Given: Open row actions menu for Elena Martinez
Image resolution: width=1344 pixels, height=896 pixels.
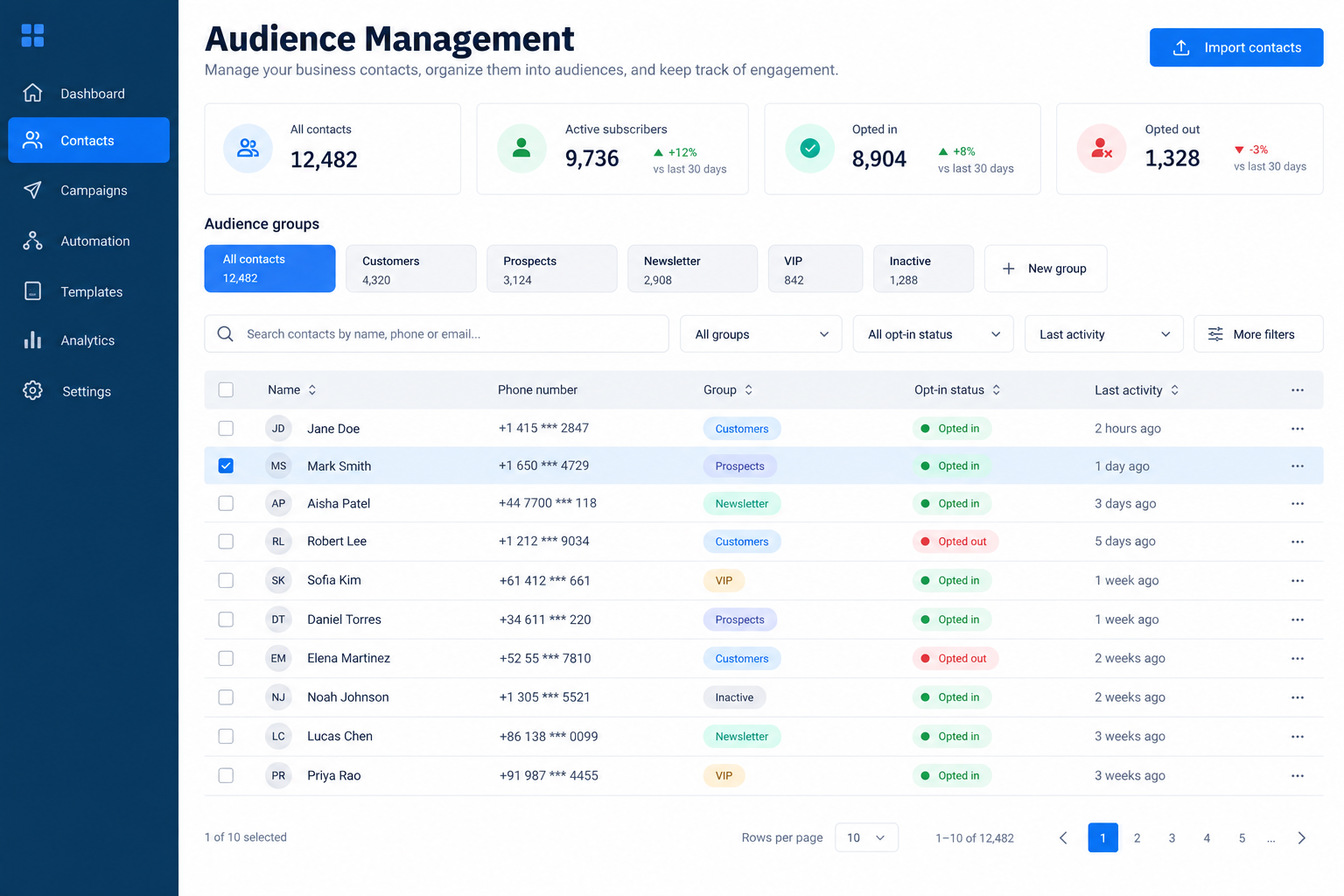Looking at the screenshot, I should (x=1297, y=659).
